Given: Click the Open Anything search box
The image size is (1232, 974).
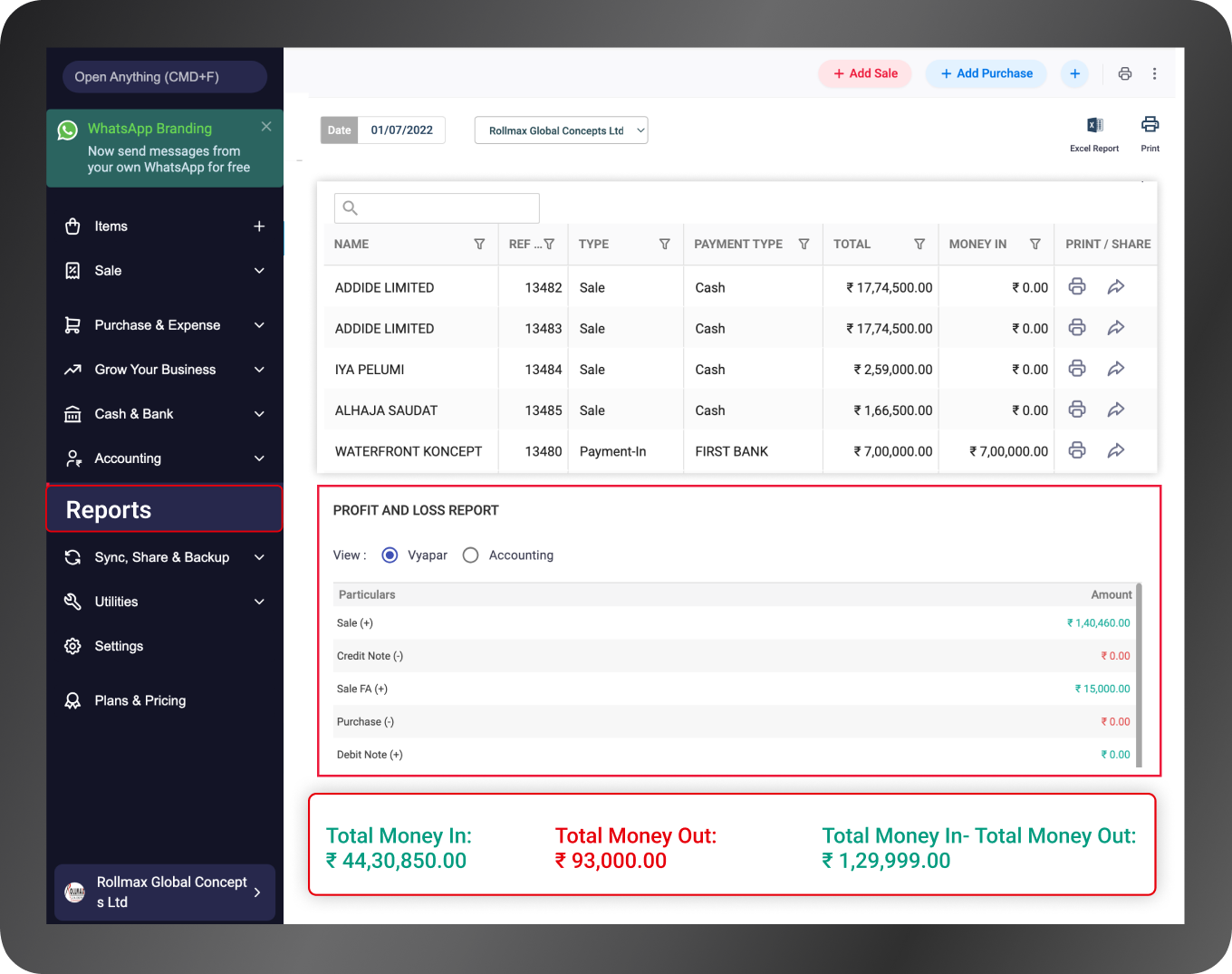Looking at the screenshot, I should point(164,77).
